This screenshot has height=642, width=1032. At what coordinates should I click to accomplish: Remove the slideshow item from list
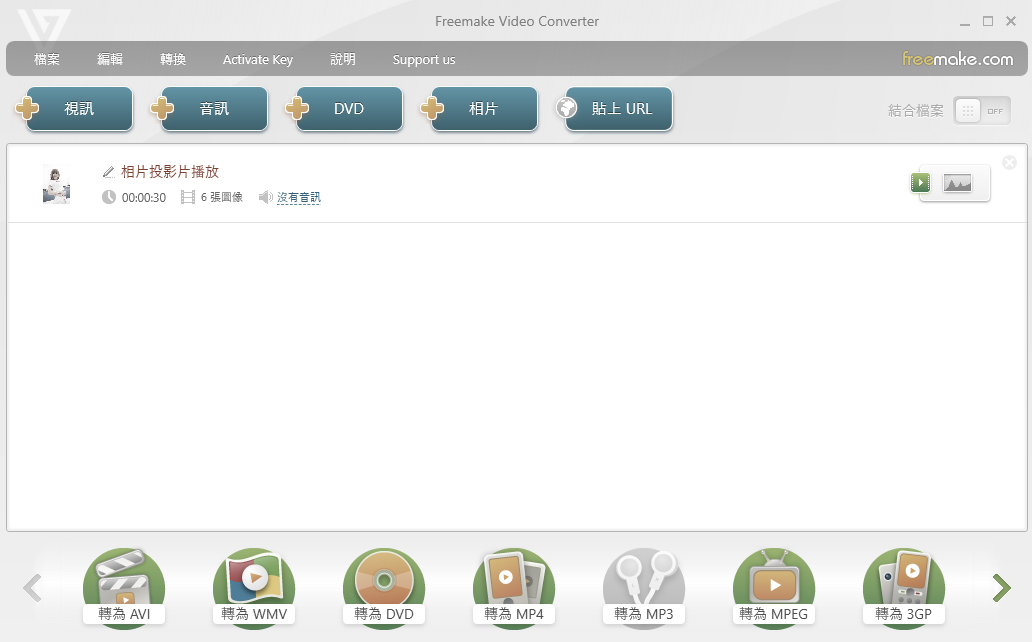[1009, 162]
